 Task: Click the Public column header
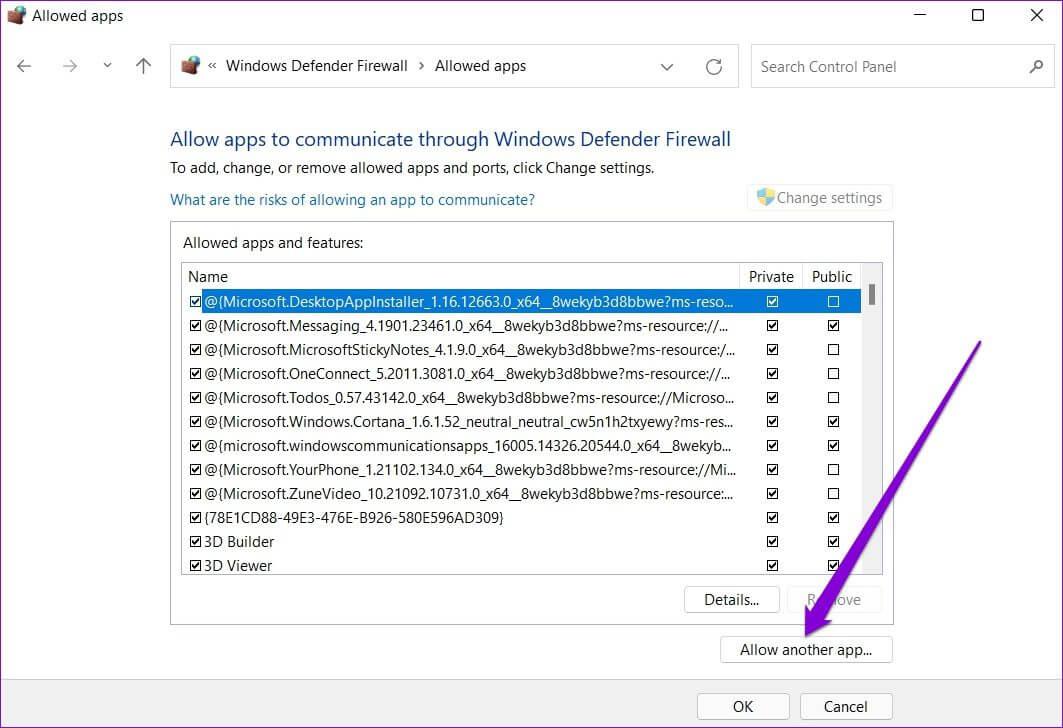point(832,277)
